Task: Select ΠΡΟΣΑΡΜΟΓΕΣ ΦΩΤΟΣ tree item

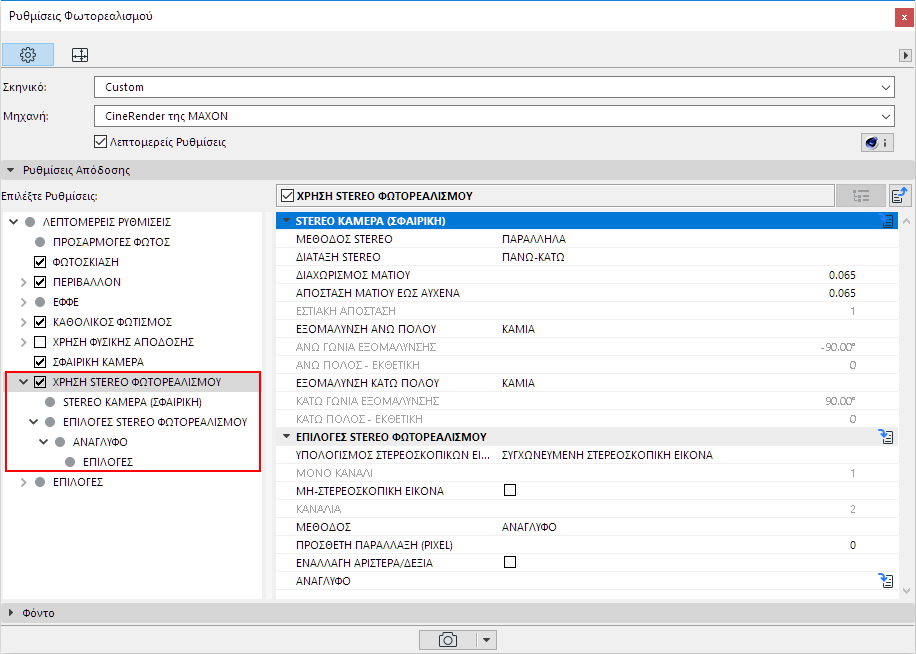Action: point(111,242)
